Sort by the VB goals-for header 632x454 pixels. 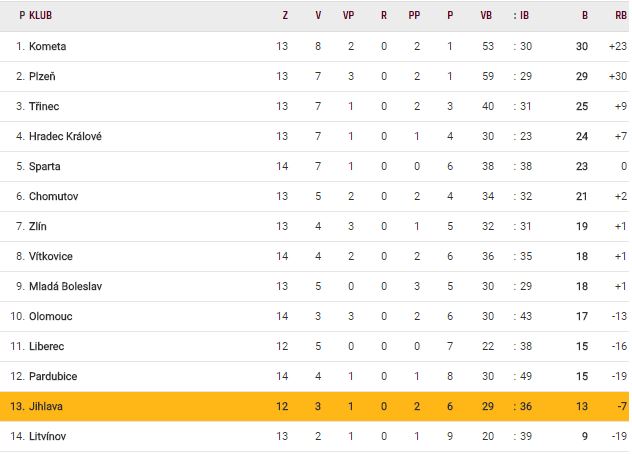[x=486, y=15]
